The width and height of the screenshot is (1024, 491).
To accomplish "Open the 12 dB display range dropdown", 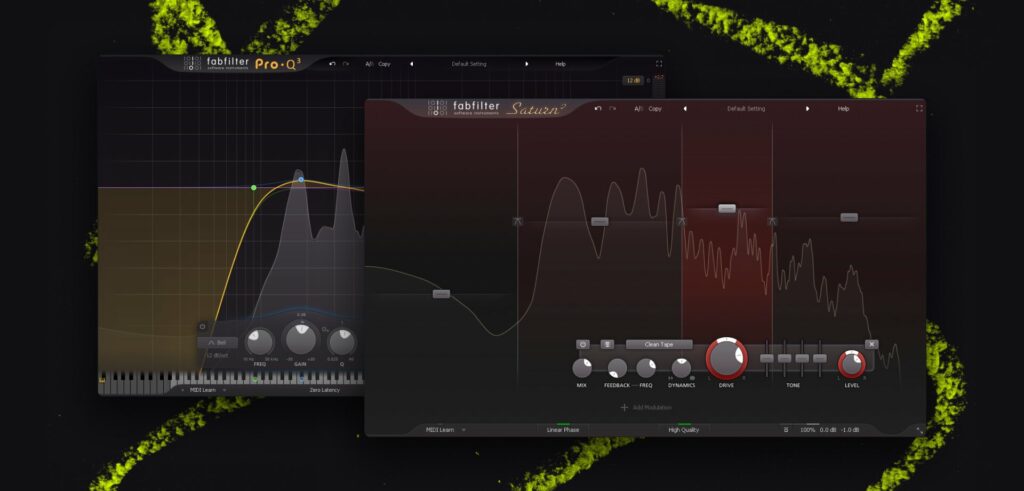I will point(633,80).
